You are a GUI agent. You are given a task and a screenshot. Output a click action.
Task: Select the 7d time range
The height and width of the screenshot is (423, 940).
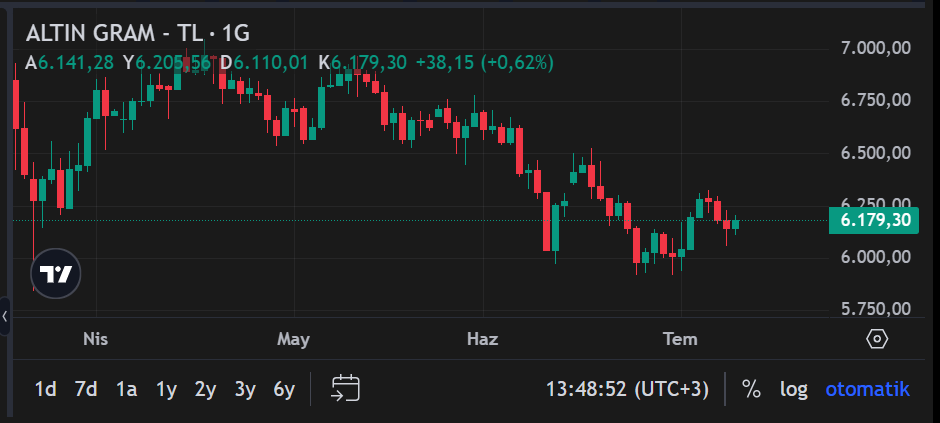point(86,389)
